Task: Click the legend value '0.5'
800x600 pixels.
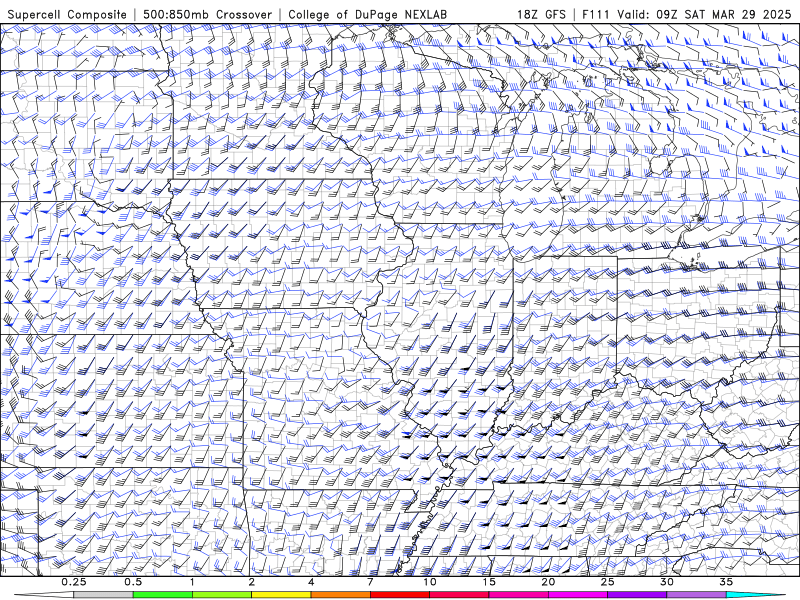Action: 133,582
